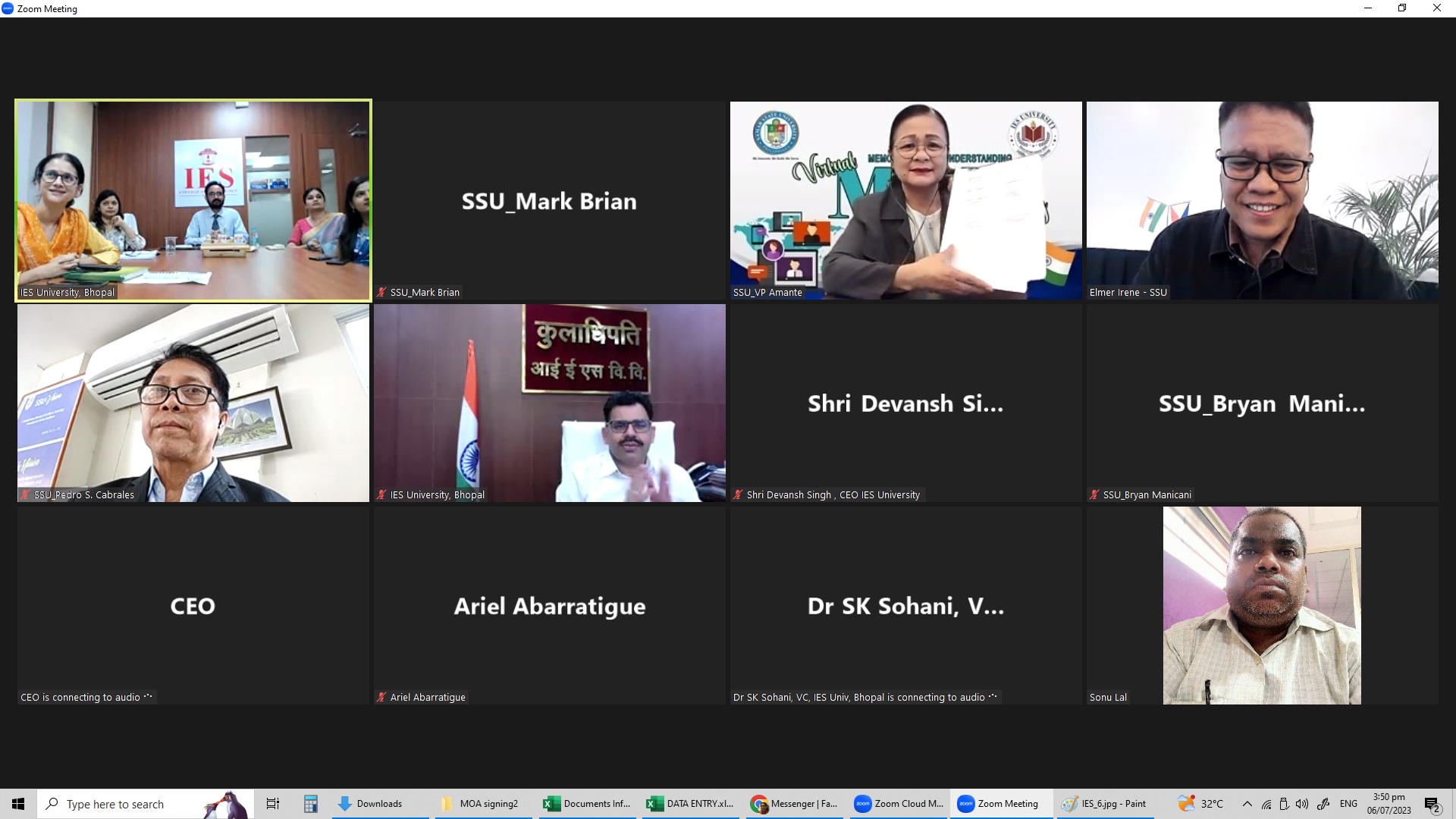Screen dimensions: 1456x819
Task: Restore down the Zoom Meeting window
Action: pyautogui.click(x=1402, y=8)
